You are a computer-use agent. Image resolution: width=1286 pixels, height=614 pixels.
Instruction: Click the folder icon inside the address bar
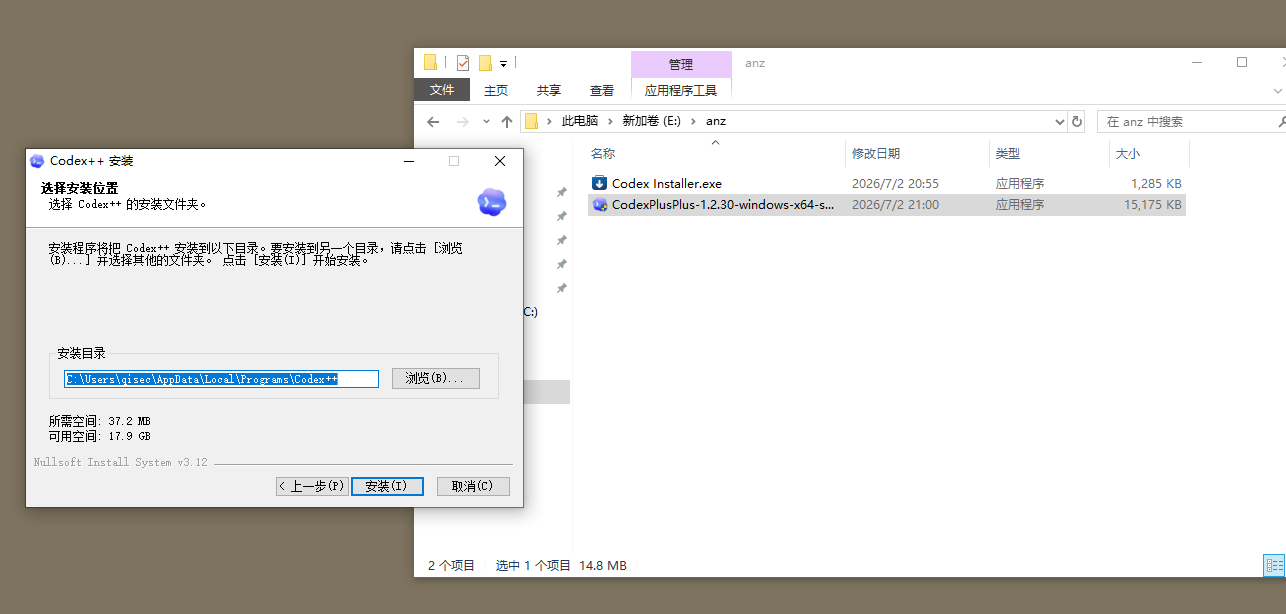(531, 121)
